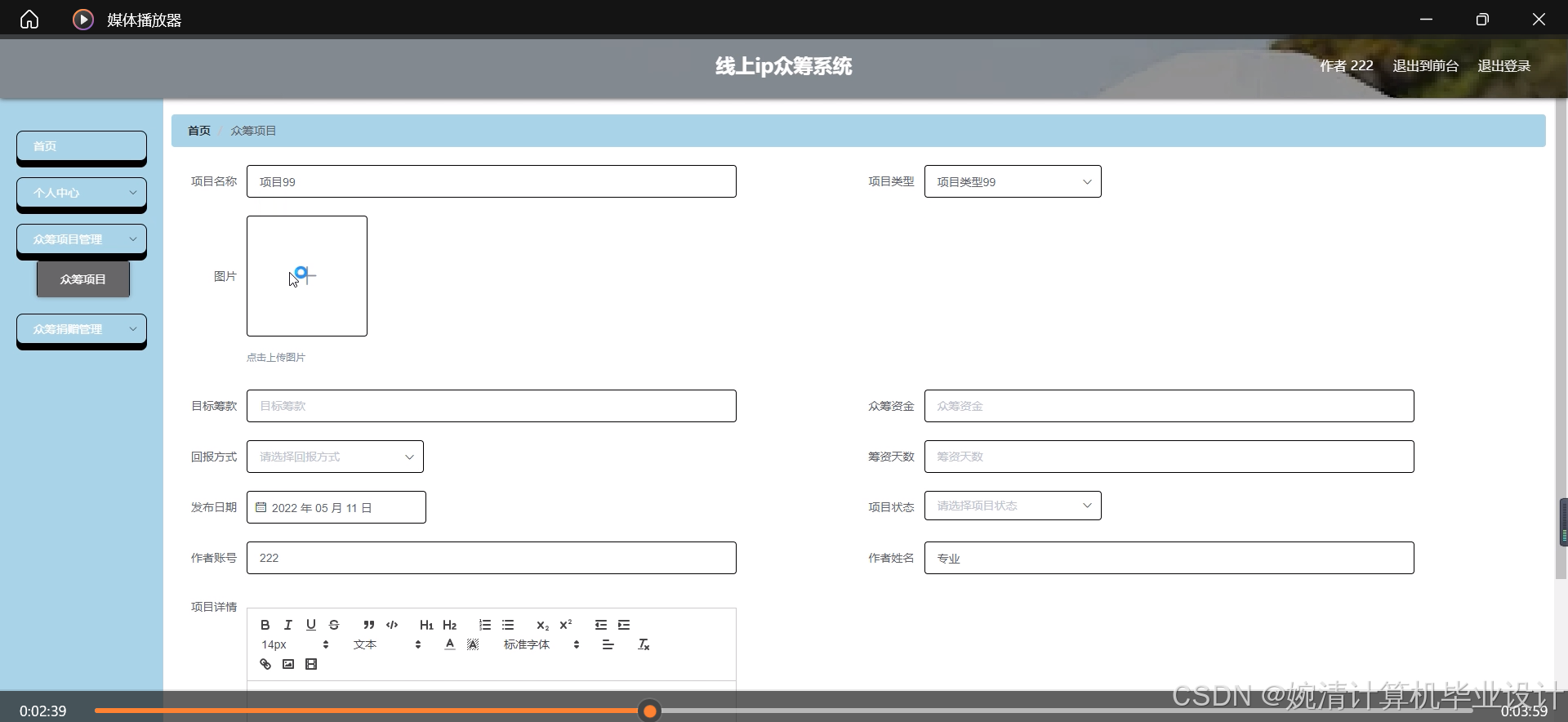1568x722 pixels.
Task: Click the image upload box
Action: [307, 276]
